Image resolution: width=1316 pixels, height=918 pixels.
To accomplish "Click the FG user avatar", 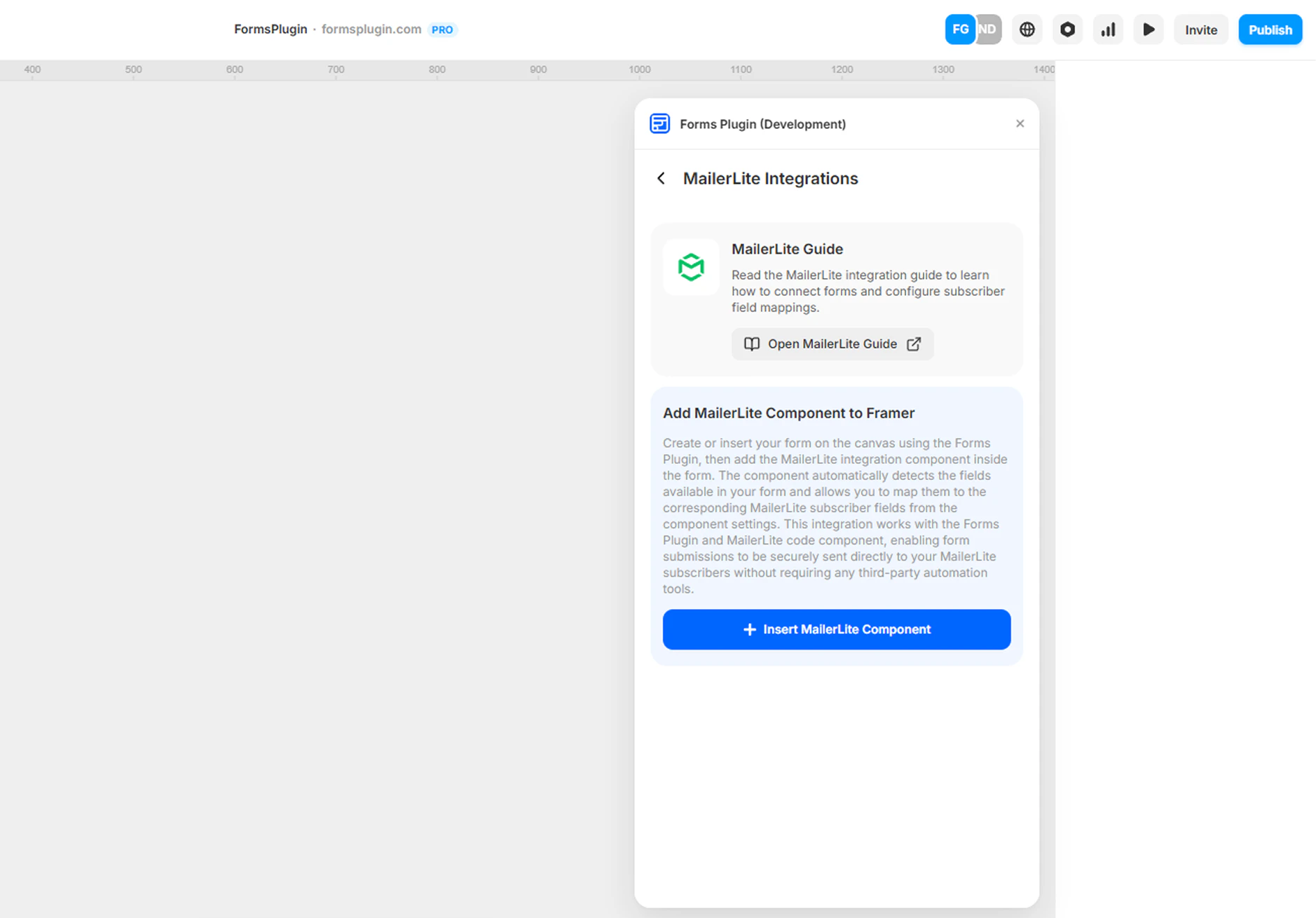I will click(x=959, y=29).
